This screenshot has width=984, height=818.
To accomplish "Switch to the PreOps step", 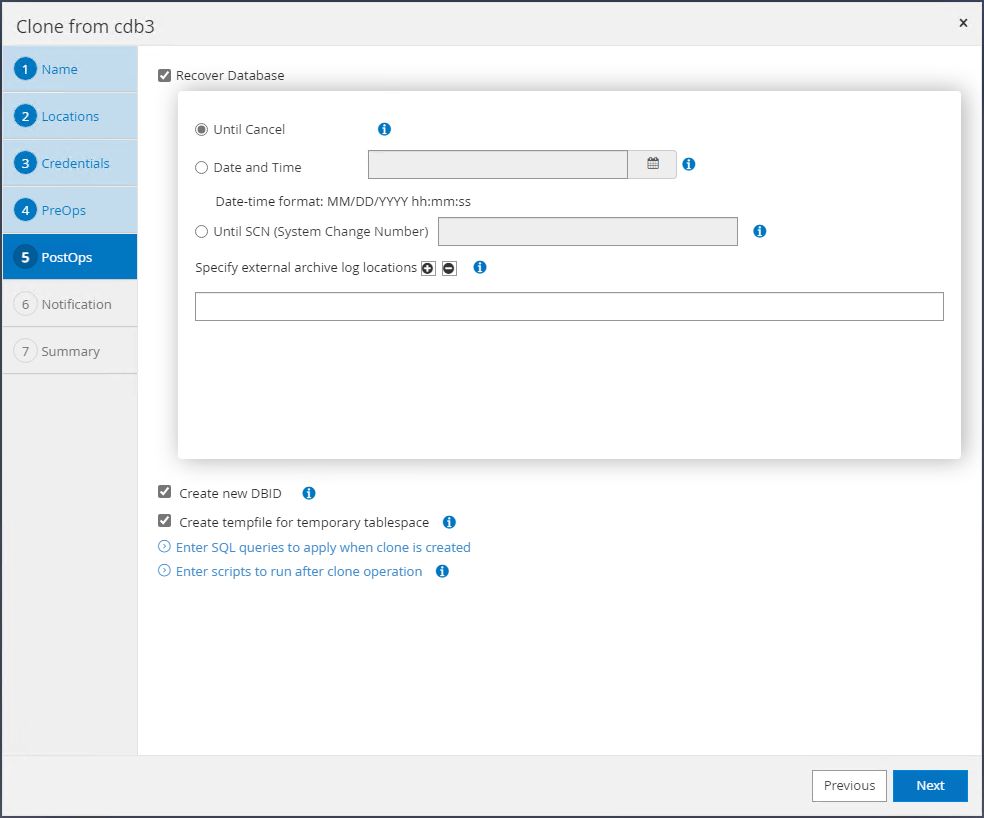I will pos(63,210).
